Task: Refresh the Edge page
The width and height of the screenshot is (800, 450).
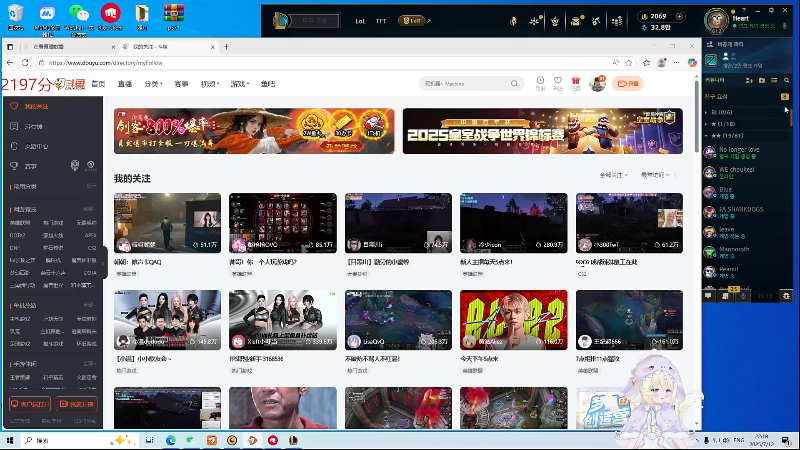Action: pos(25,63)
